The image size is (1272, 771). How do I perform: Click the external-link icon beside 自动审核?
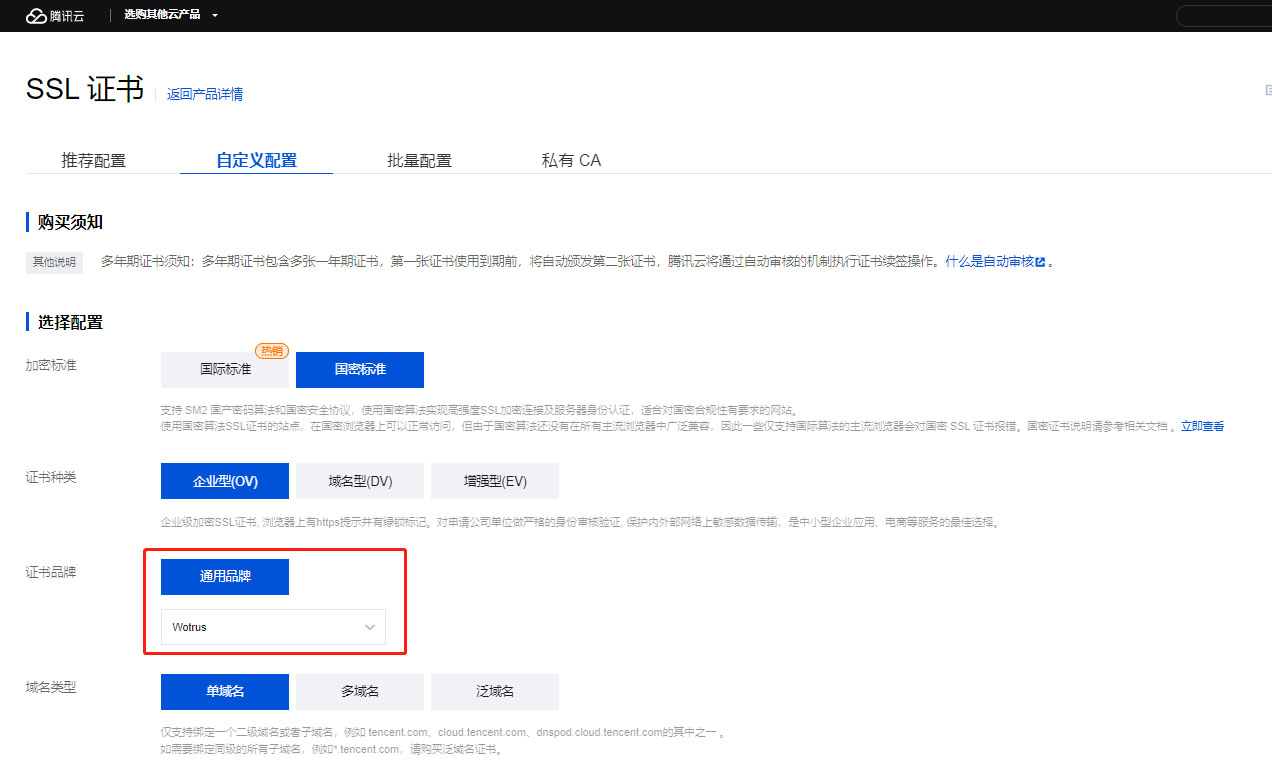(1040, 262)
